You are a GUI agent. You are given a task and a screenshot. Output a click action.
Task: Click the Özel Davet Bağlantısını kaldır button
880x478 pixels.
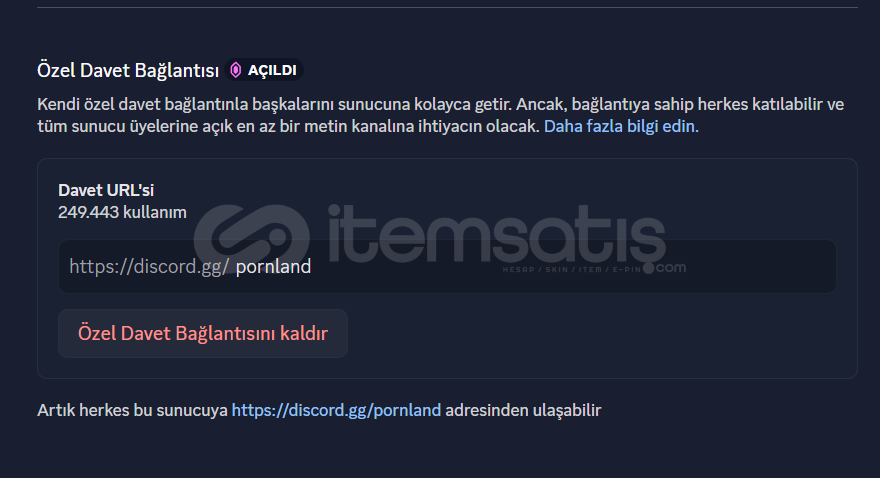click(203, 333)
